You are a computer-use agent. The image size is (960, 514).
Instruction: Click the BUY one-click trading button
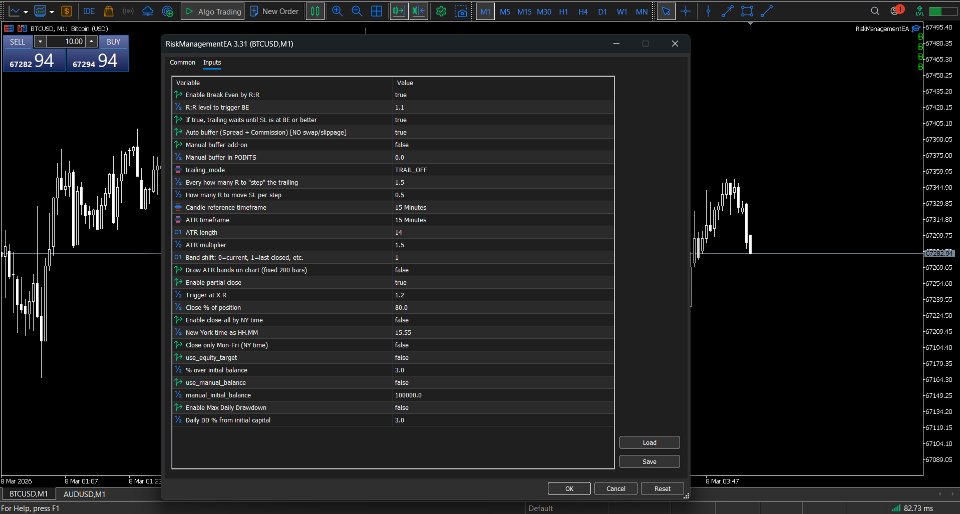(113, 42)
